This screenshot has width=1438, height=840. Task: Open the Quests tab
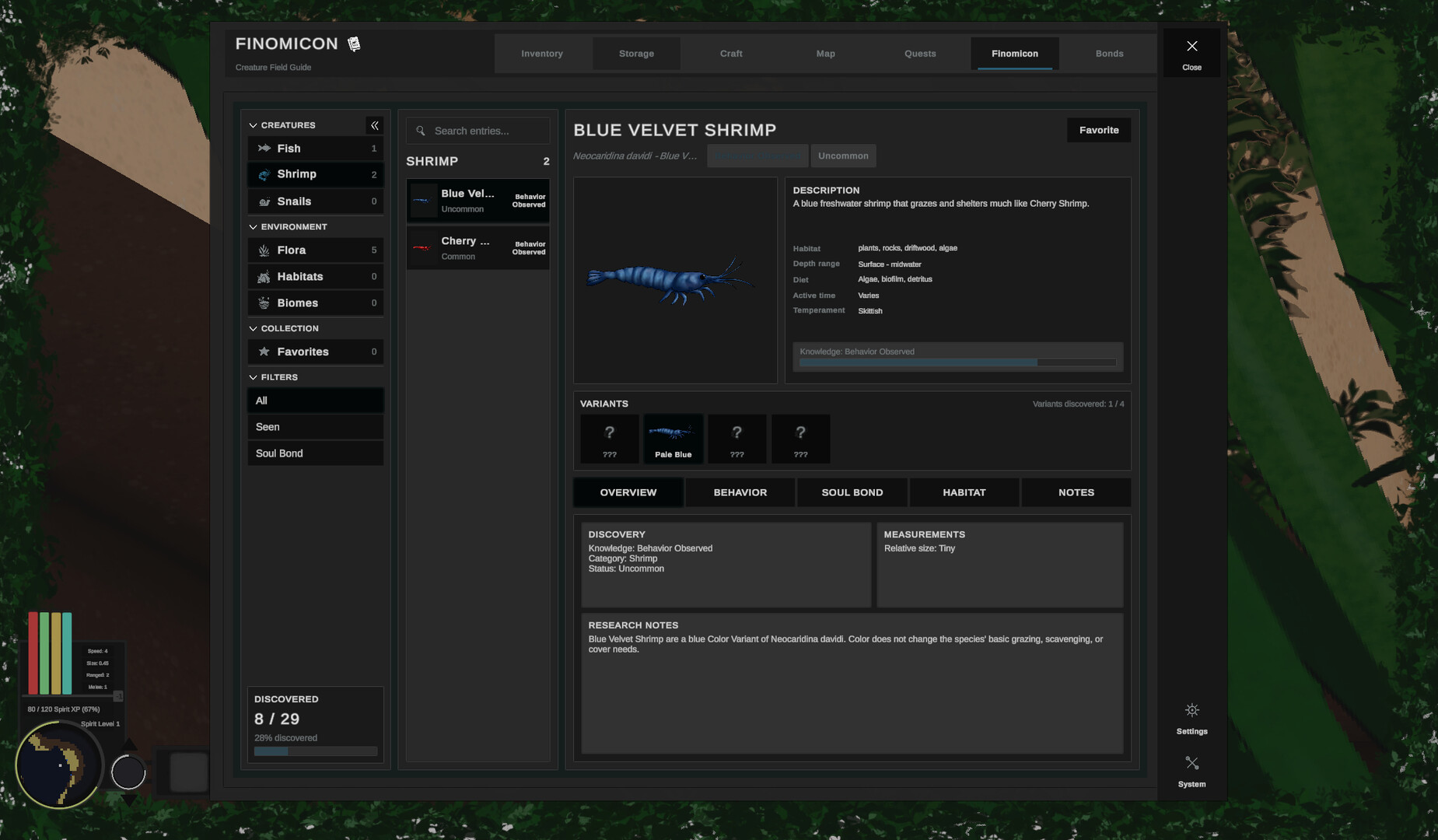920,54
